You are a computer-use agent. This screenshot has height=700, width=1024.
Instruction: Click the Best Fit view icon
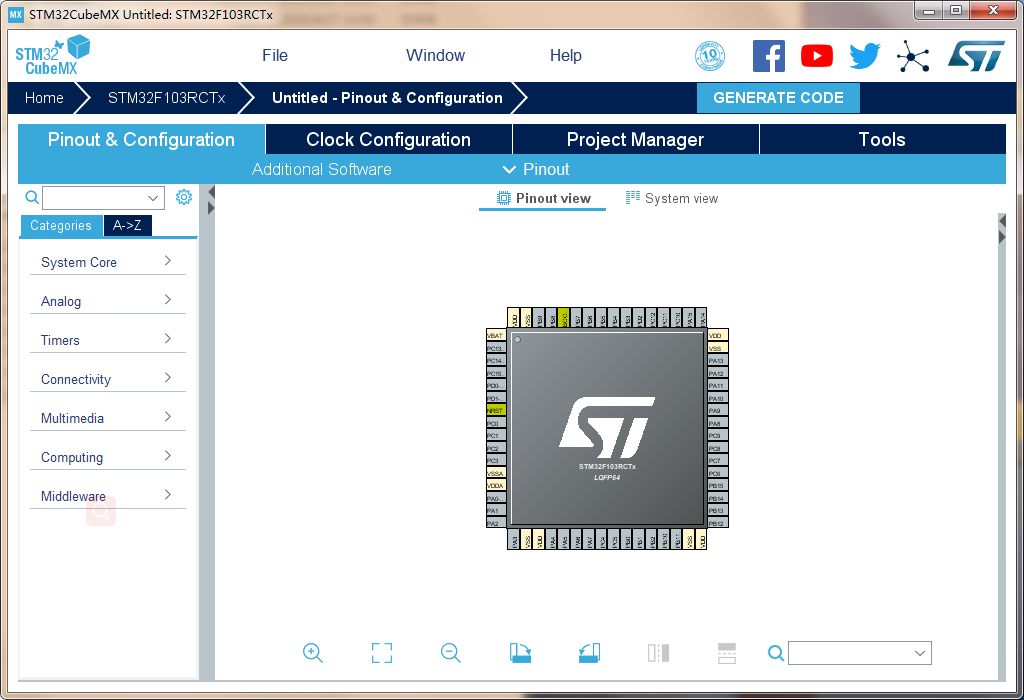[381, 653]
